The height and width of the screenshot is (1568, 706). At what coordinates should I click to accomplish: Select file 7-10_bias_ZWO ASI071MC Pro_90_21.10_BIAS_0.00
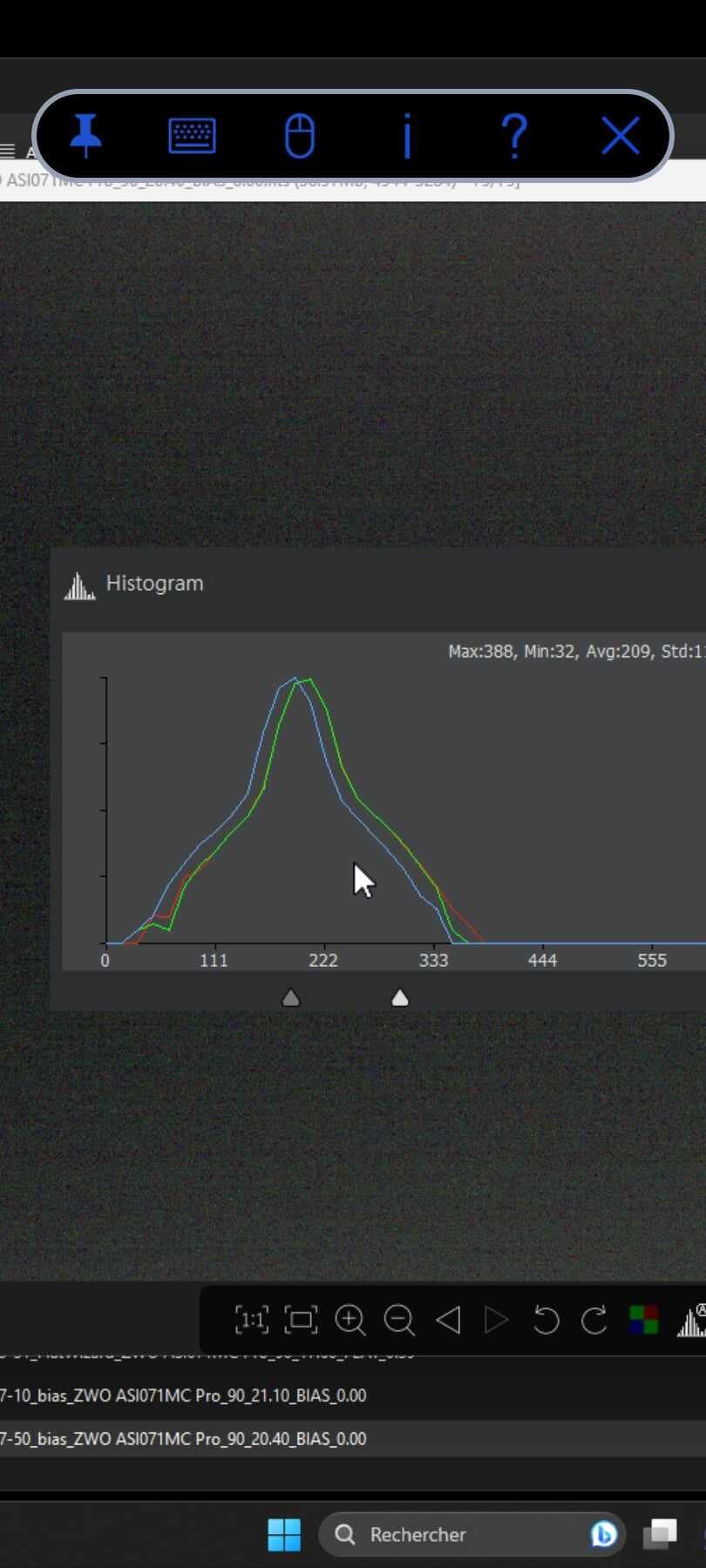[x=183, y=1396]
